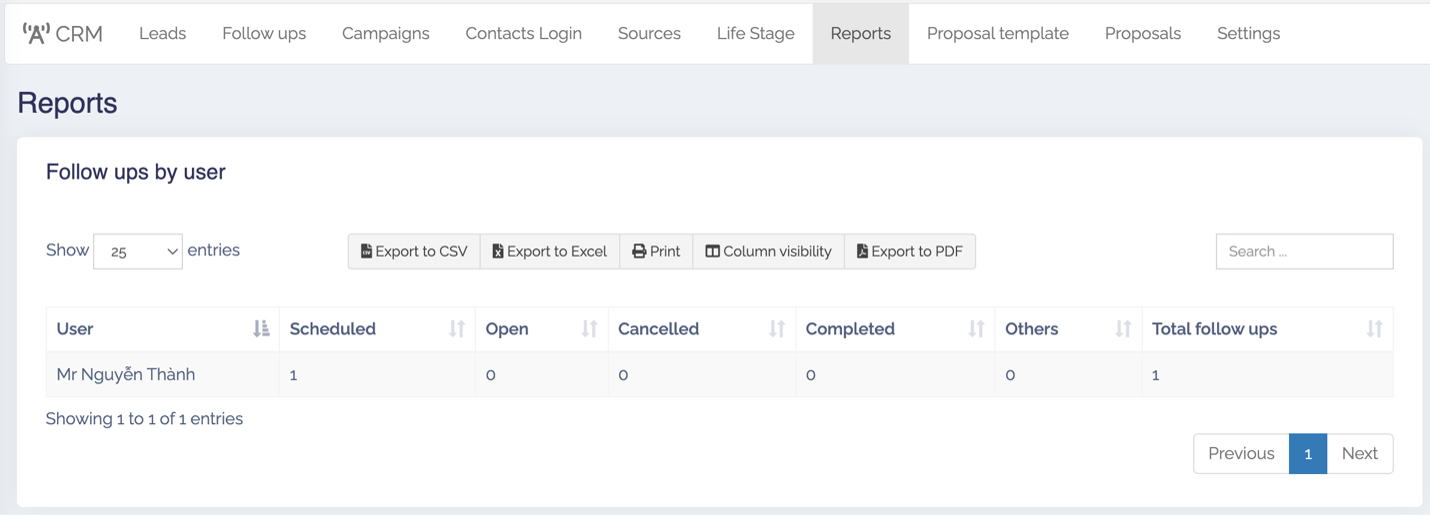Go to the Proposal template tab
This screenshot has width=1430, height=519.
(x=997, y=33)
